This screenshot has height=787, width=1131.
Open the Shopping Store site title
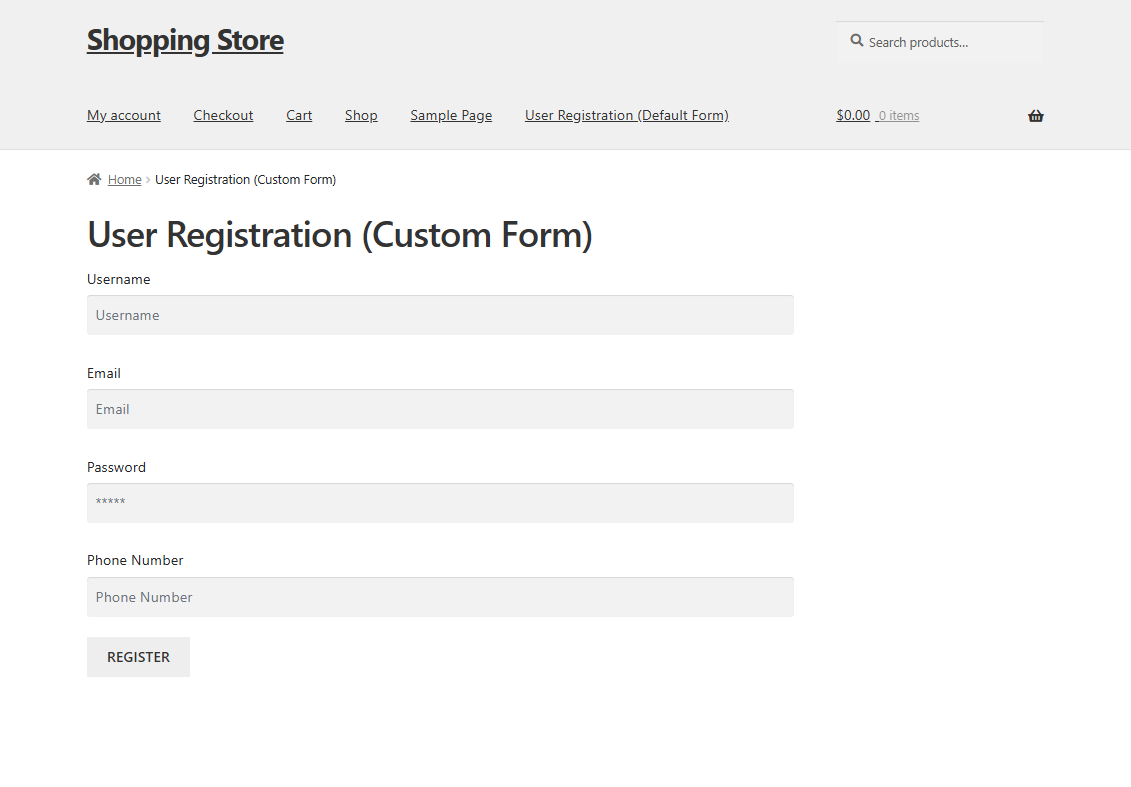click(x=185, y=40)
